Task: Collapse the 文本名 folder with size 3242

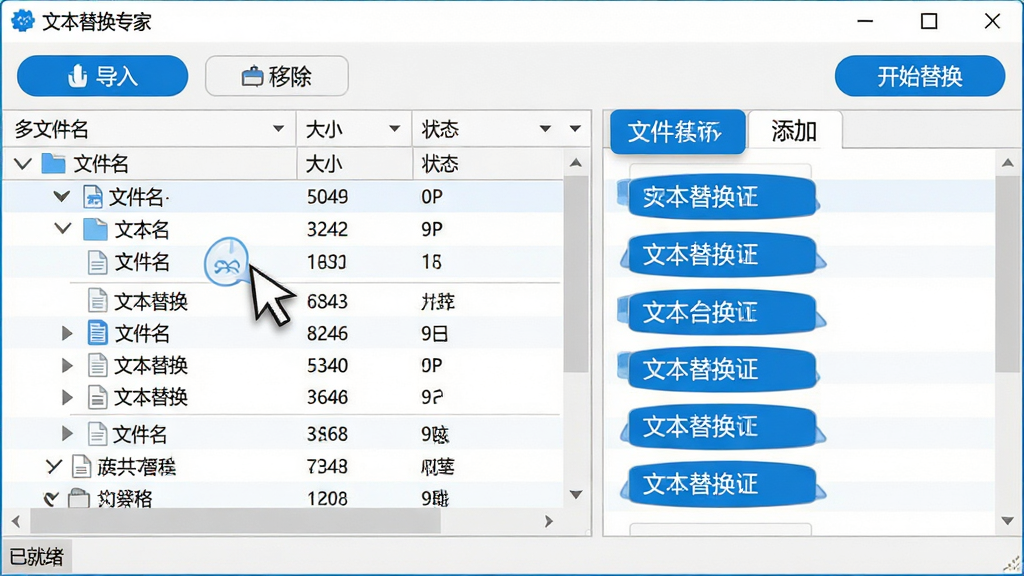Action: (x=63, y=229)
